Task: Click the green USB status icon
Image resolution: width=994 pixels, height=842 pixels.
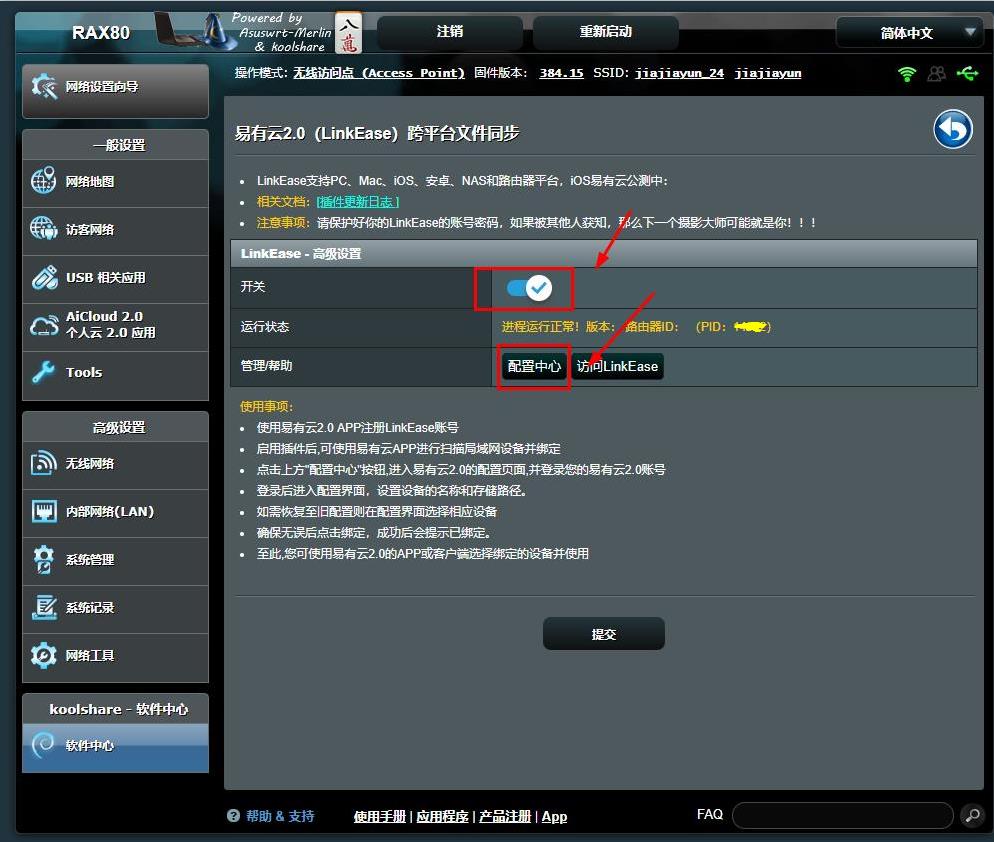Action: (x=967, y=74)
